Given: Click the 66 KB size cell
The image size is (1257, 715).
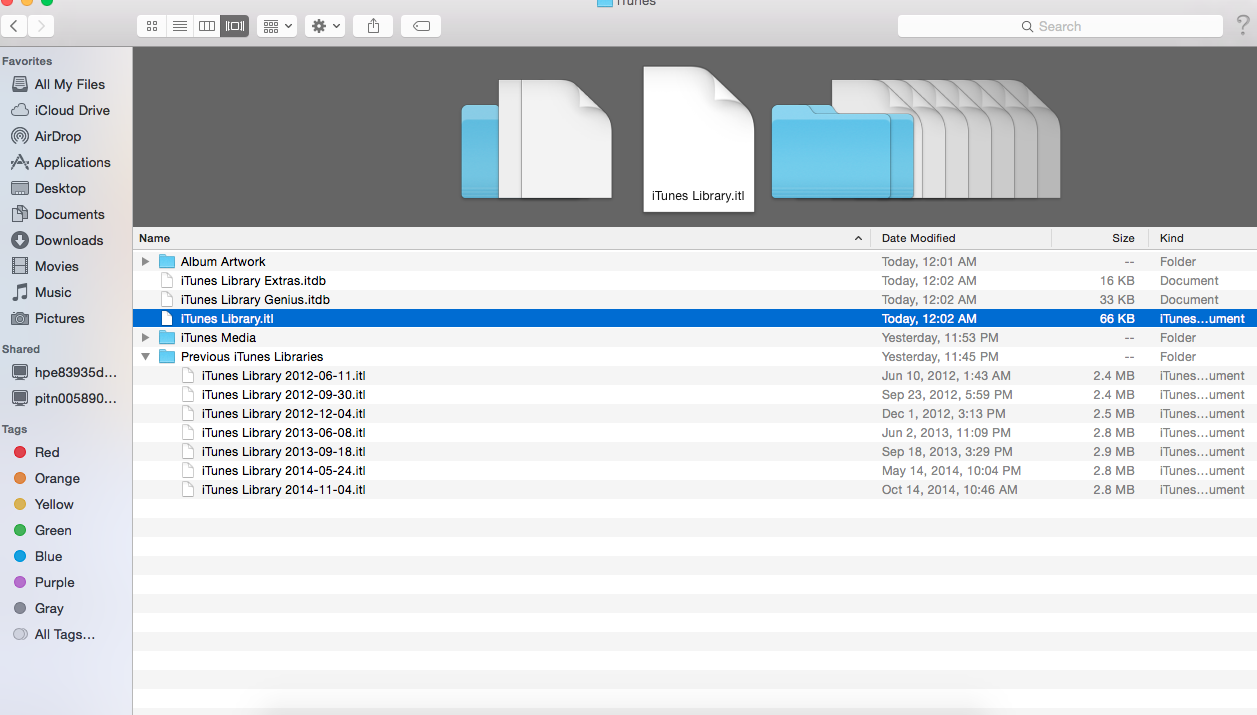Looking at the screenshot, I should point(1118,318).
